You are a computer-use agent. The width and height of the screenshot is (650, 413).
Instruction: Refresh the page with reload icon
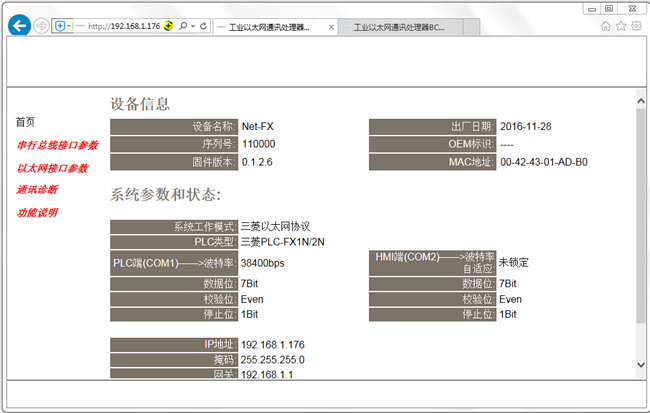tap(203, 26)
